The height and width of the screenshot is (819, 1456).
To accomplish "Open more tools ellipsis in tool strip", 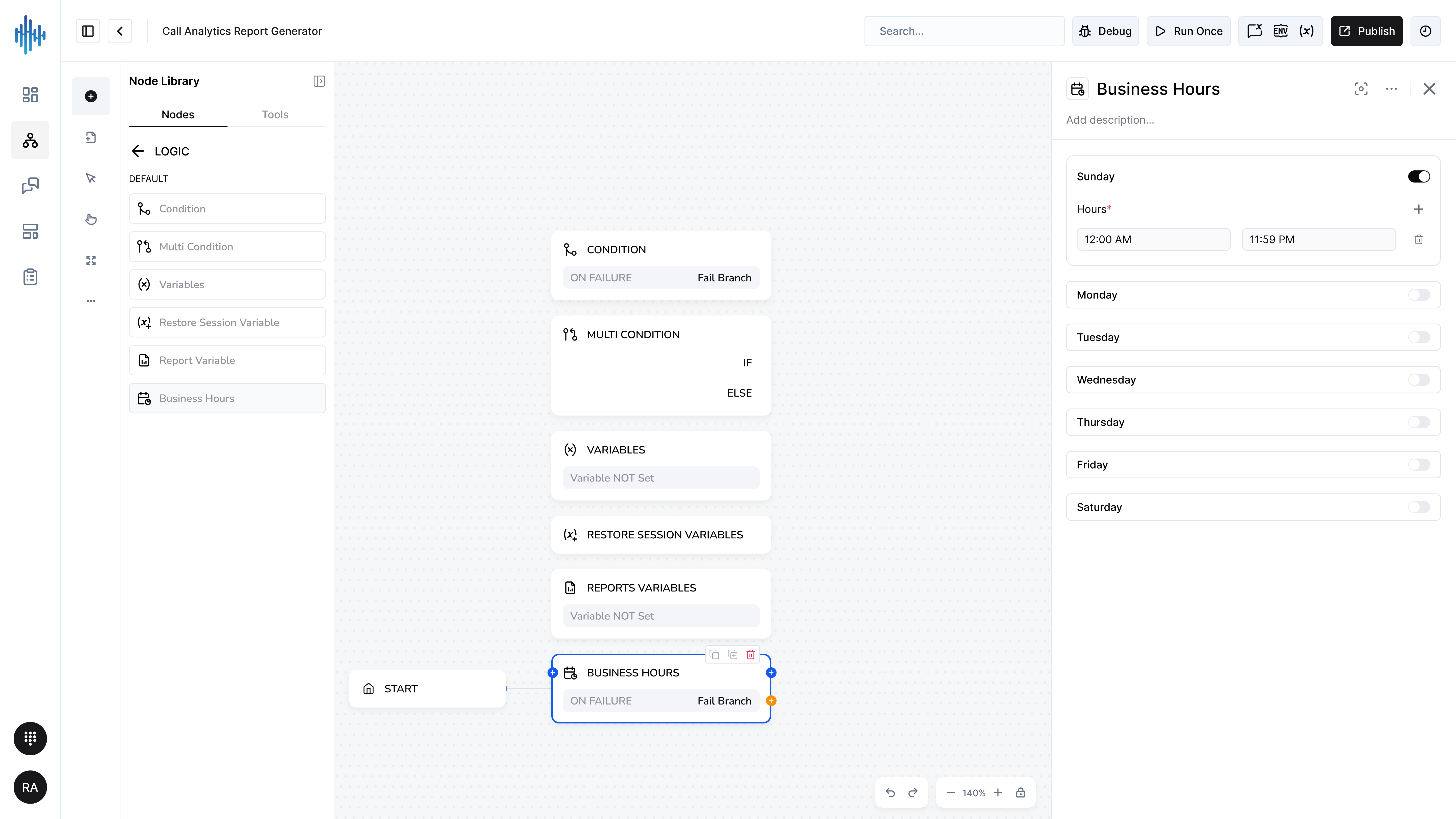I will 91,301.
